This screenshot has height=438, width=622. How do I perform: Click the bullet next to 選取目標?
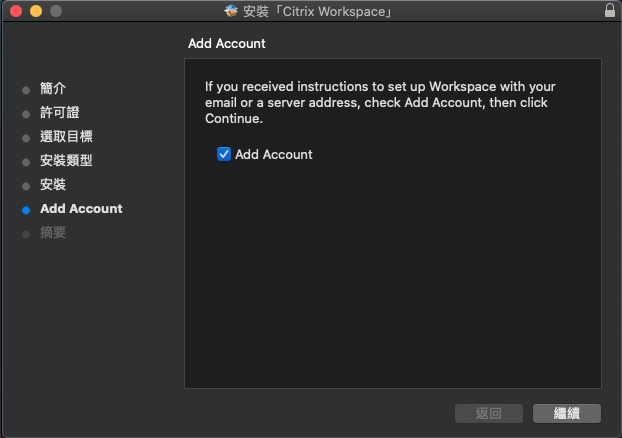pos(26,137)
